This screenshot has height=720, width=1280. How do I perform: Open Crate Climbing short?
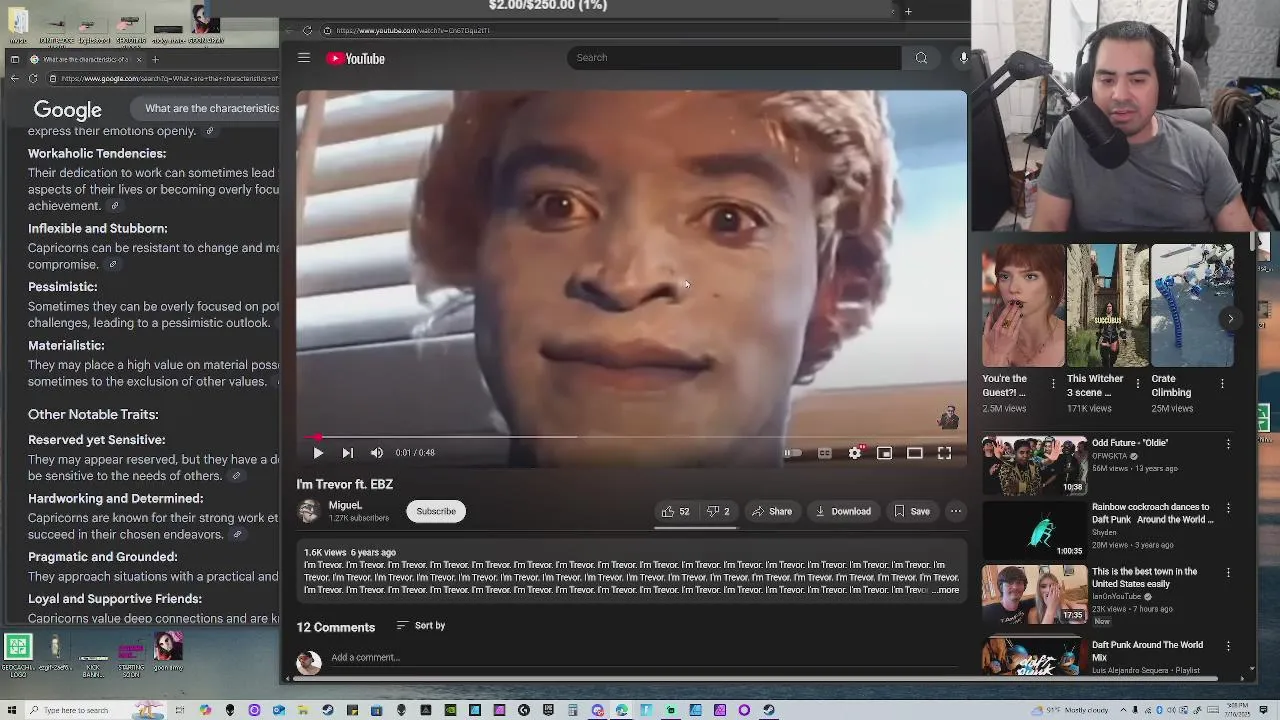pyautogui.click(x=1192, y=306)
